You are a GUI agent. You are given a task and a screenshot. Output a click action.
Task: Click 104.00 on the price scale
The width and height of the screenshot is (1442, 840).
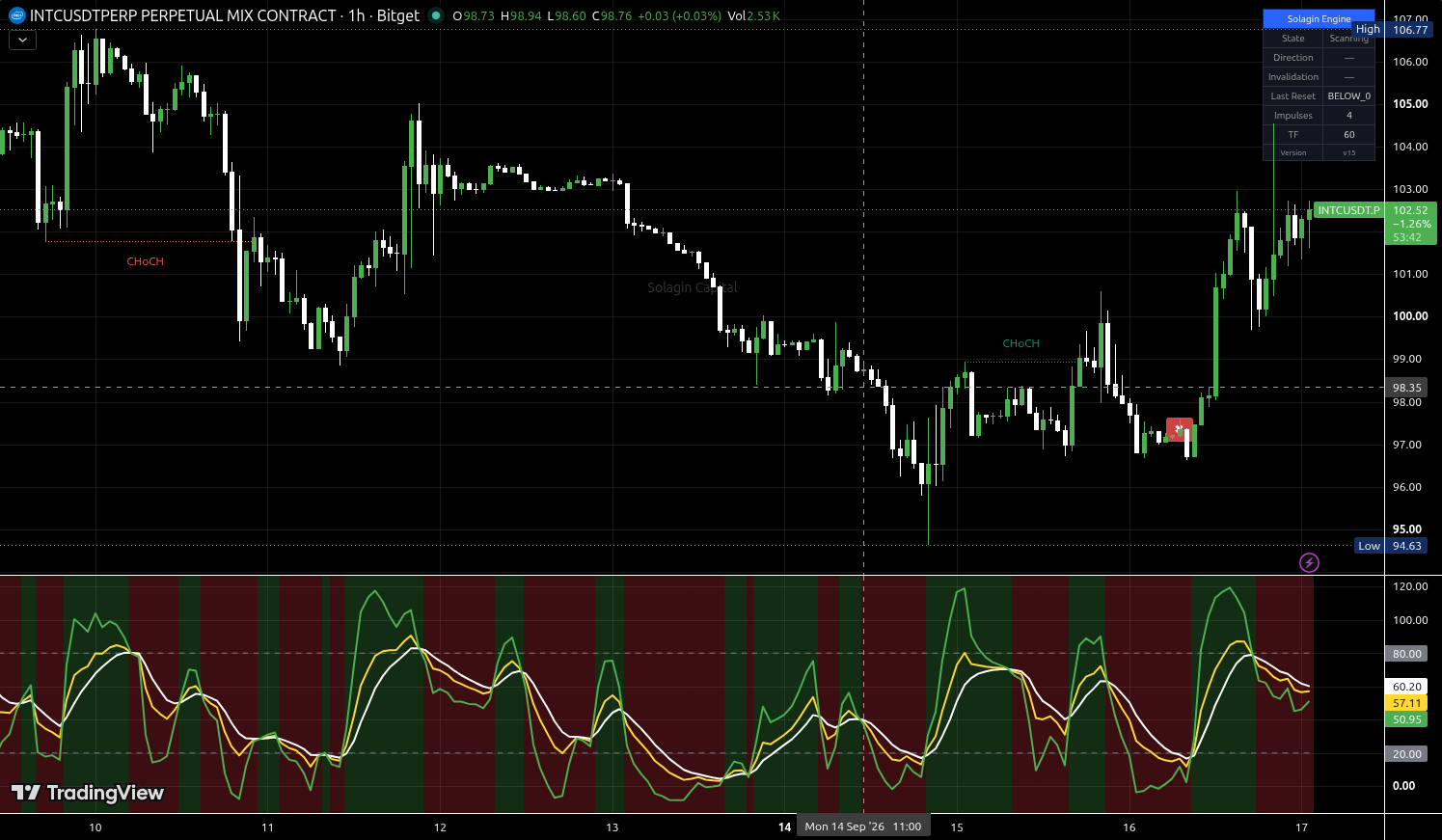click(x=1410, y=147)
